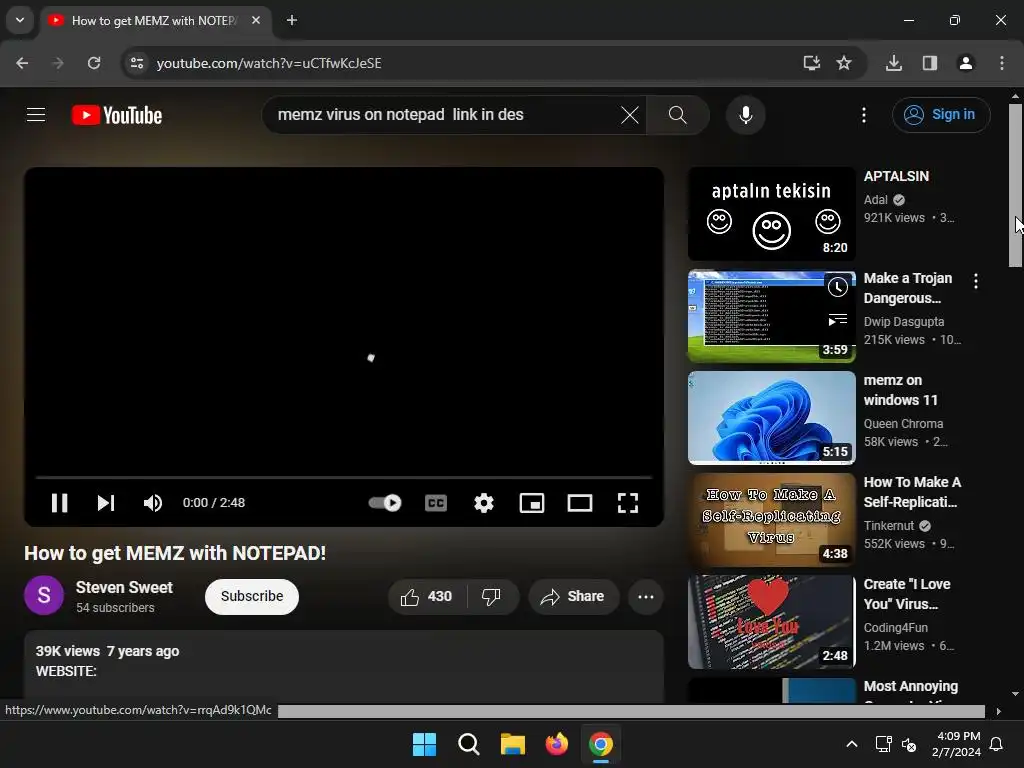The image size is (1024, 768).
Task: Open the tab search dropdown arrow
Action: [20, 20]
